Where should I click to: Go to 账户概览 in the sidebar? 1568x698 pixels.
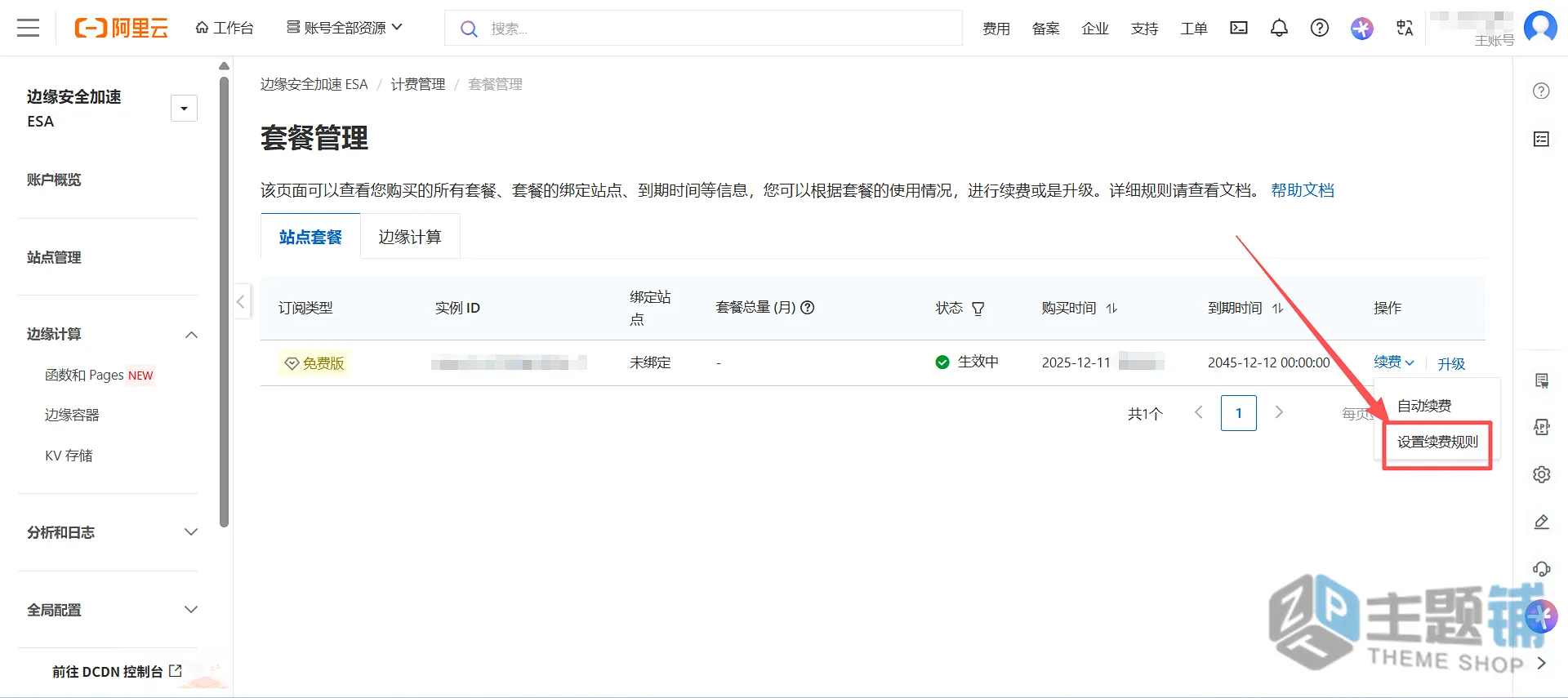click(x=54, y=180)
